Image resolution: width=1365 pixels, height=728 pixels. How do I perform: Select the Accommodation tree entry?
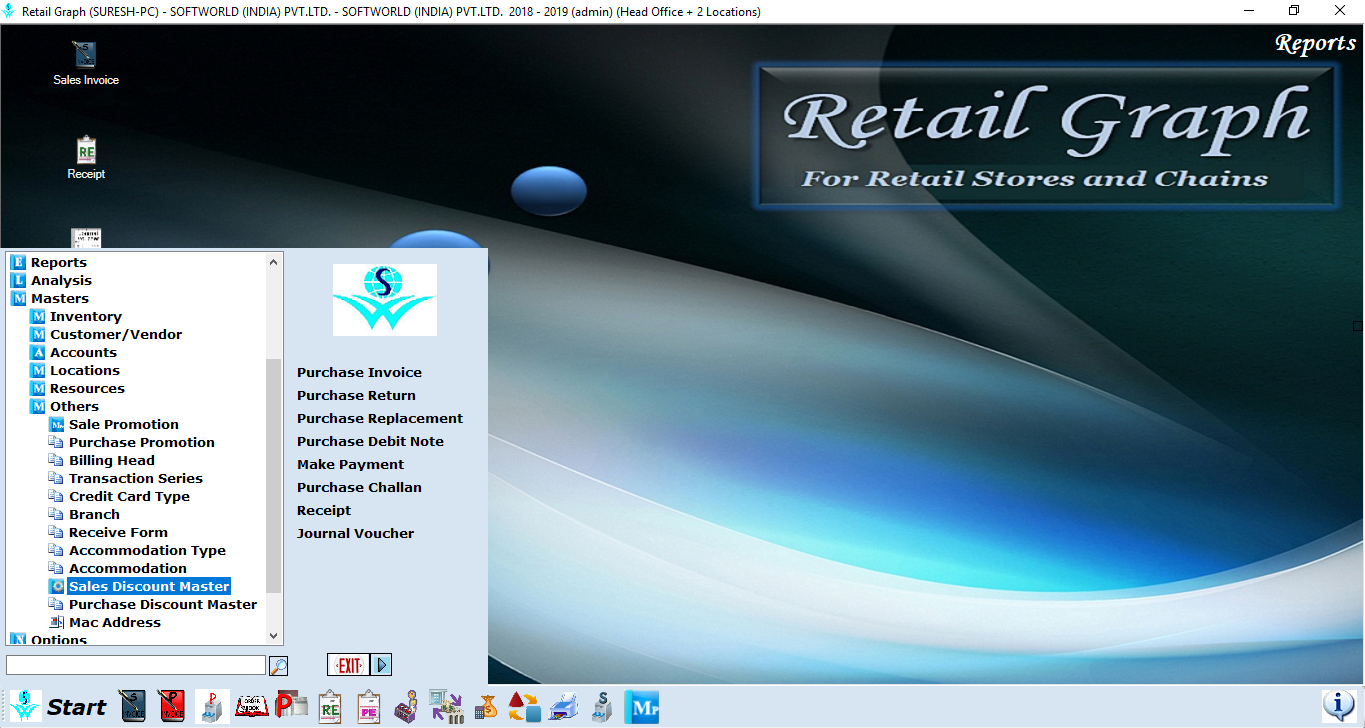point(128,568)
